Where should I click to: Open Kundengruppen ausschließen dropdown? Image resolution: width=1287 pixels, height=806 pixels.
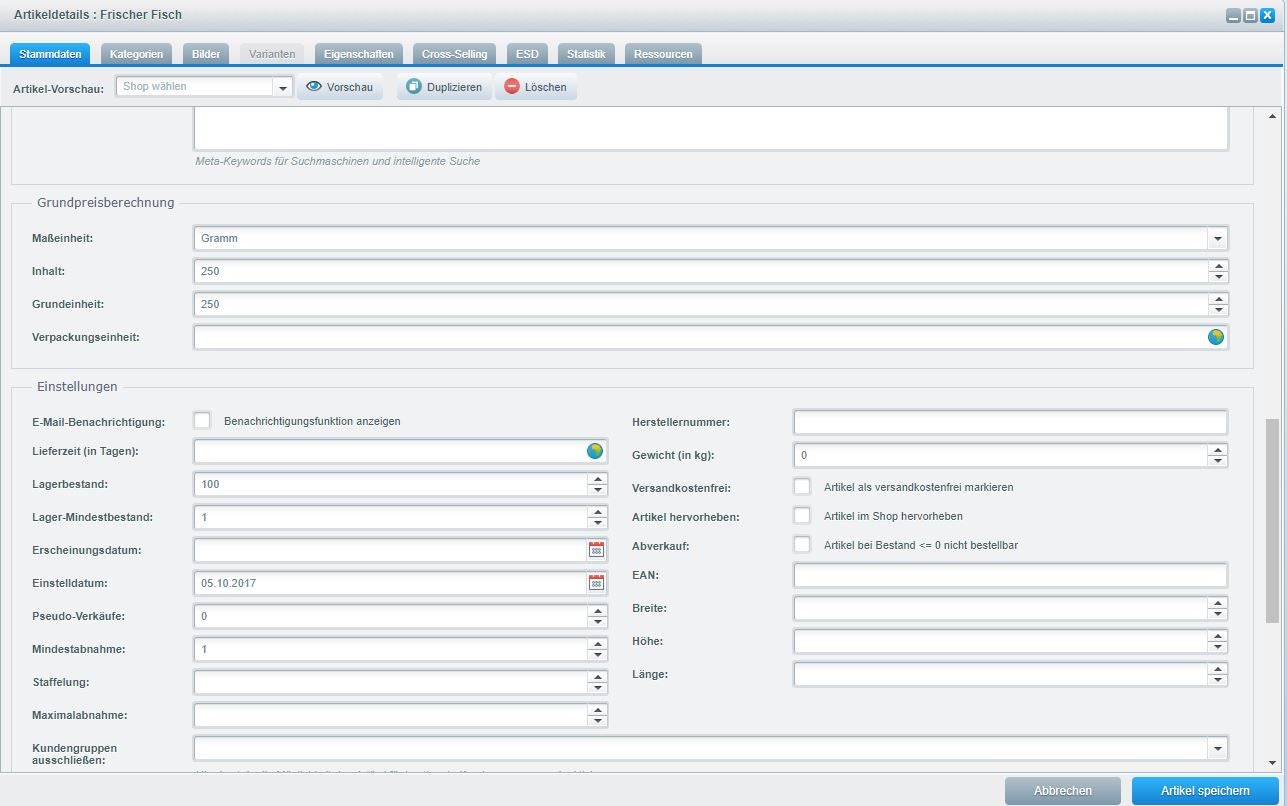coord(1217,748)
